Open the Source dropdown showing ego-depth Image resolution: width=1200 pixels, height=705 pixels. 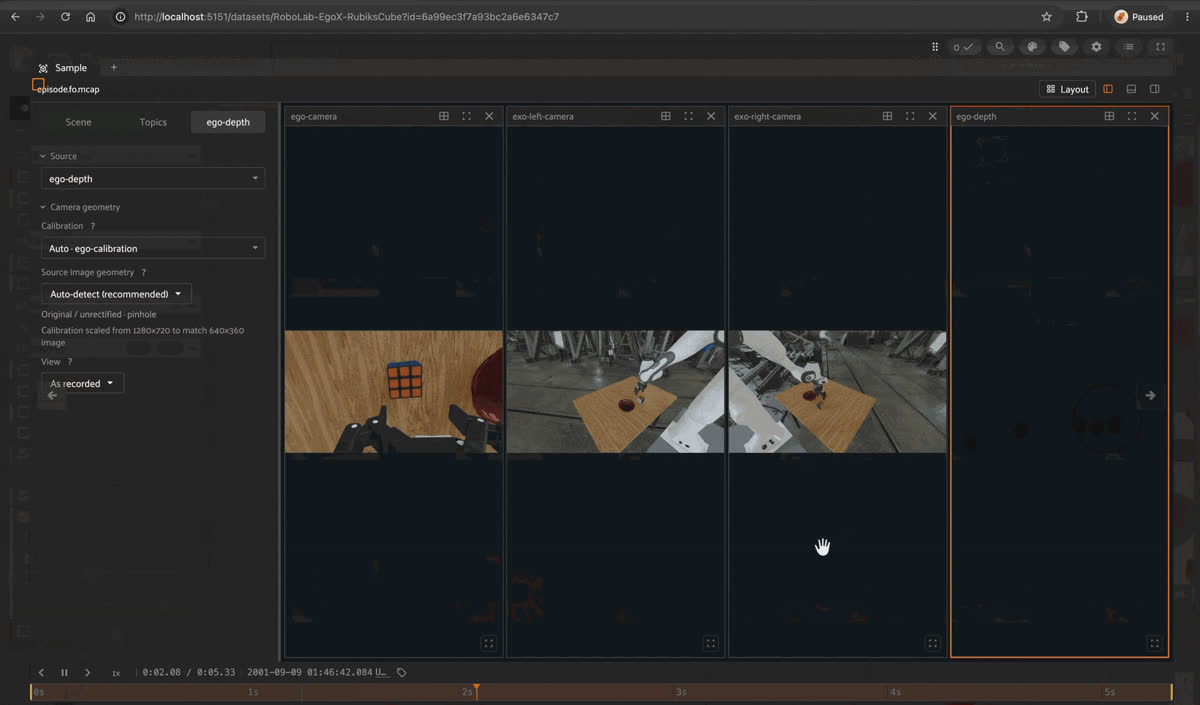point(153,179)
